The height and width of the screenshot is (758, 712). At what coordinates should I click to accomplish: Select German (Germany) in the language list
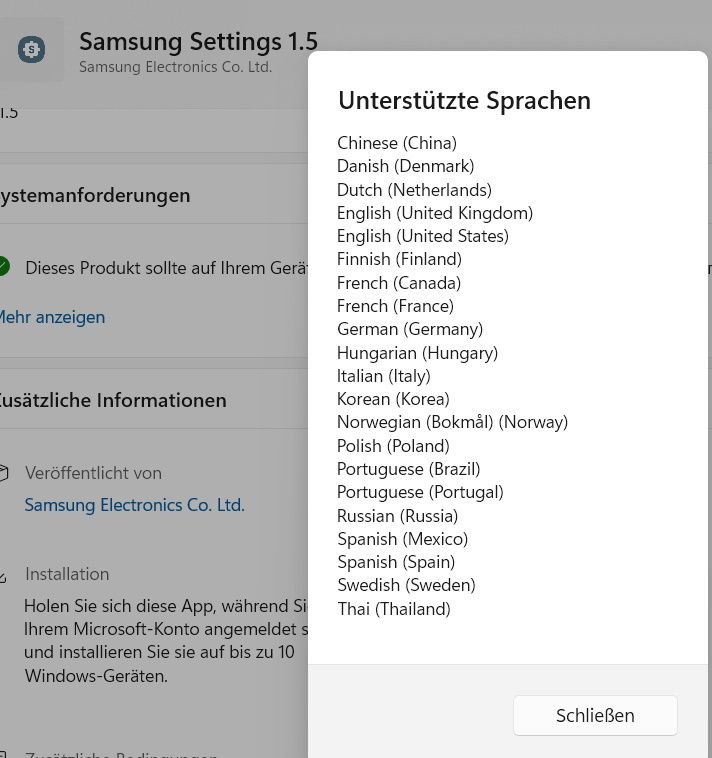click(x=409, y=329)
